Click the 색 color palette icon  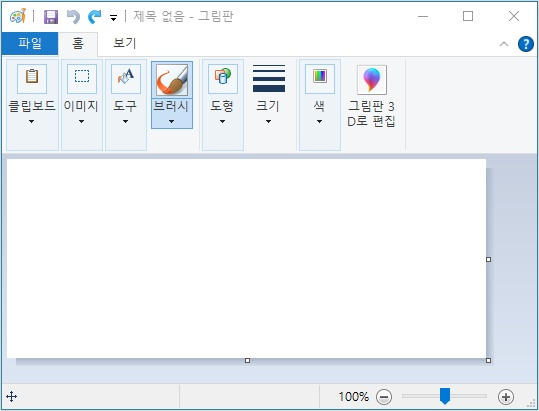(x=320, y=79)
